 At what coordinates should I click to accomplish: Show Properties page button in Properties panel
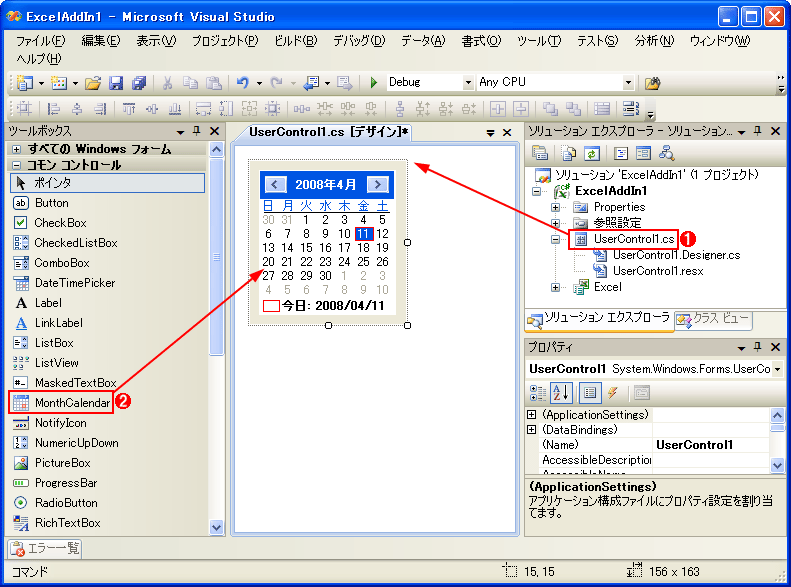590,393
